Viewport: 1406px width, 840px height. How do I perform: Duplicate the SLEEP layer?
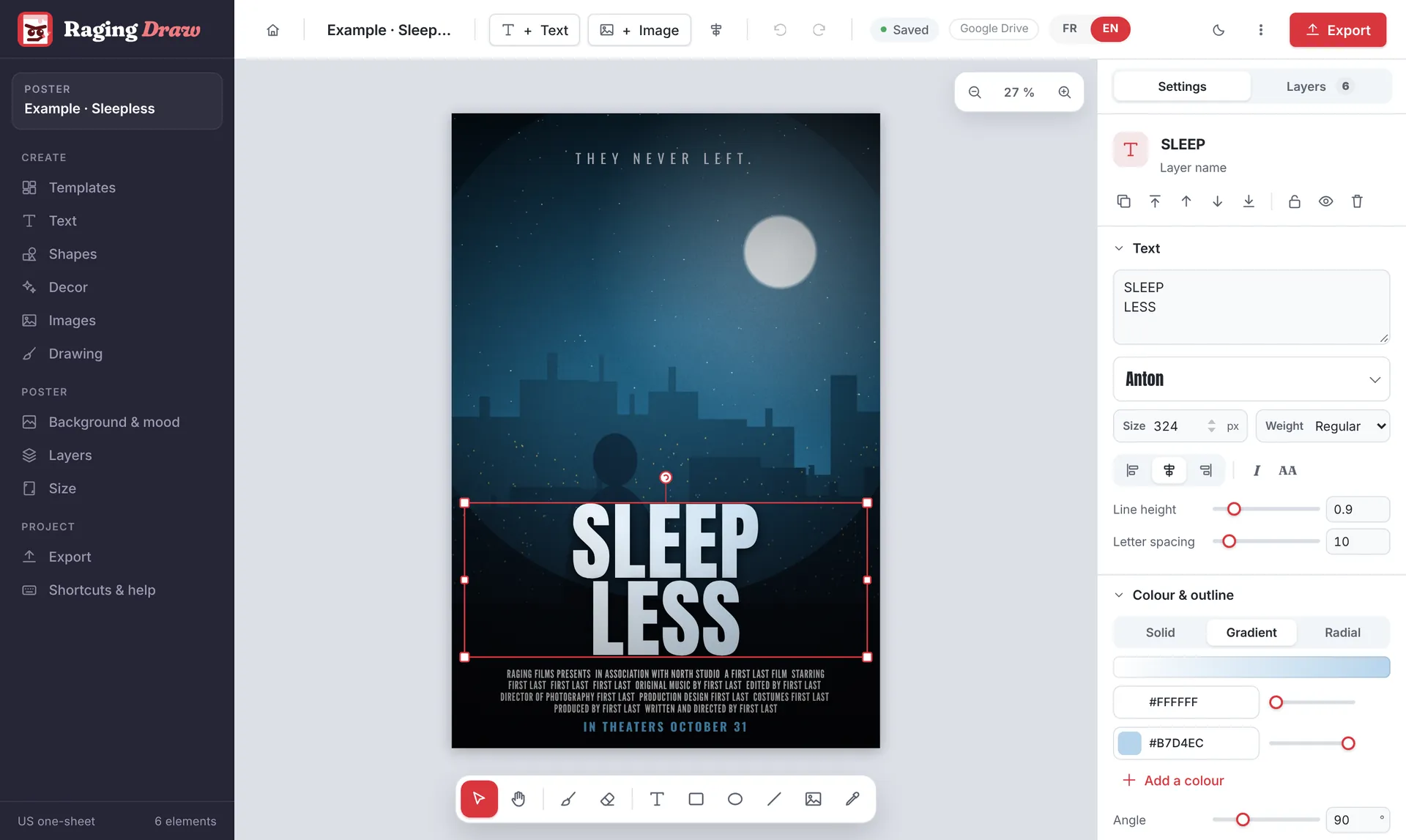1123,201
